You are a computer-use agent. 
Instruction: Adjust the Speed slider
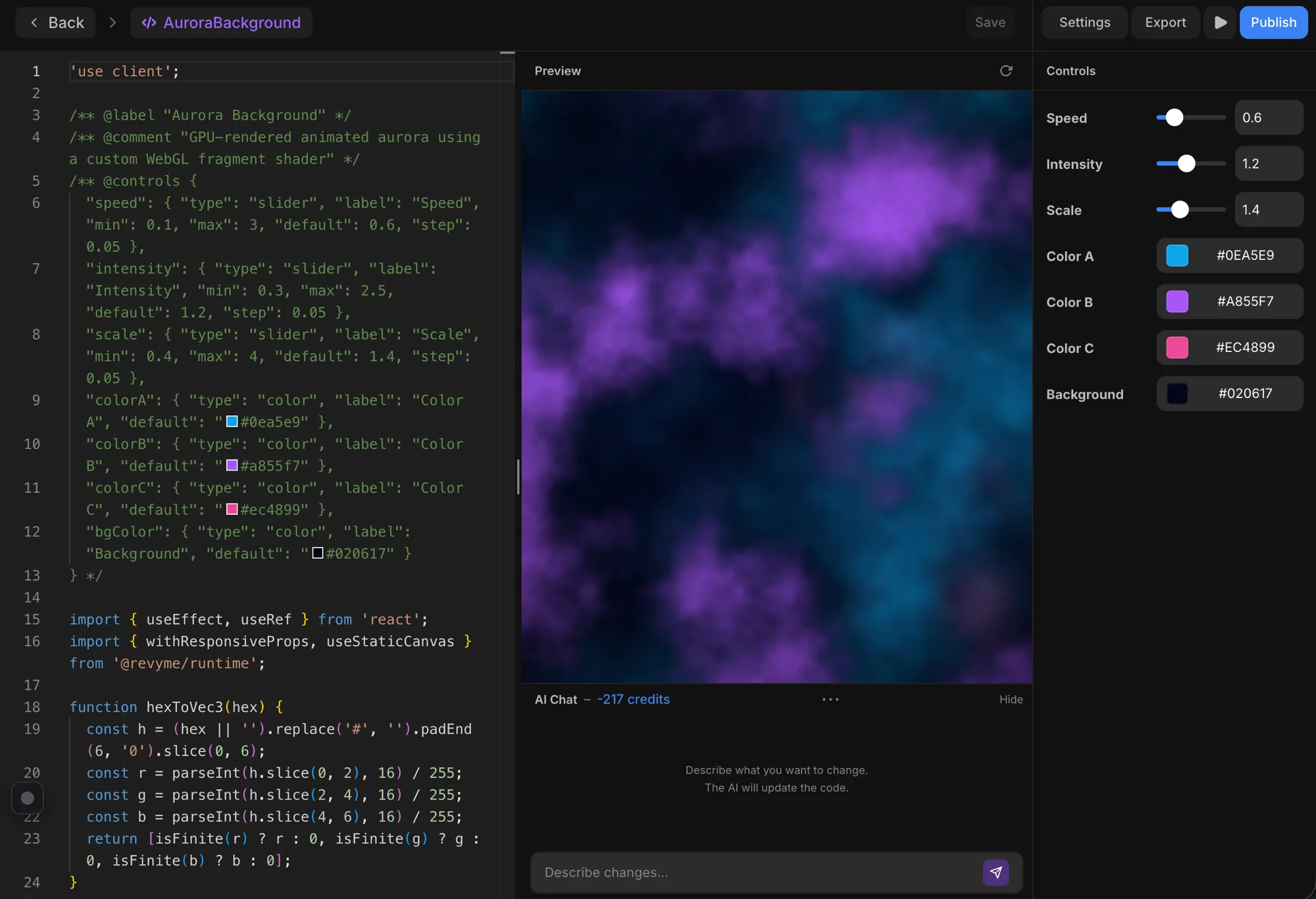(x=1191, y=118)
